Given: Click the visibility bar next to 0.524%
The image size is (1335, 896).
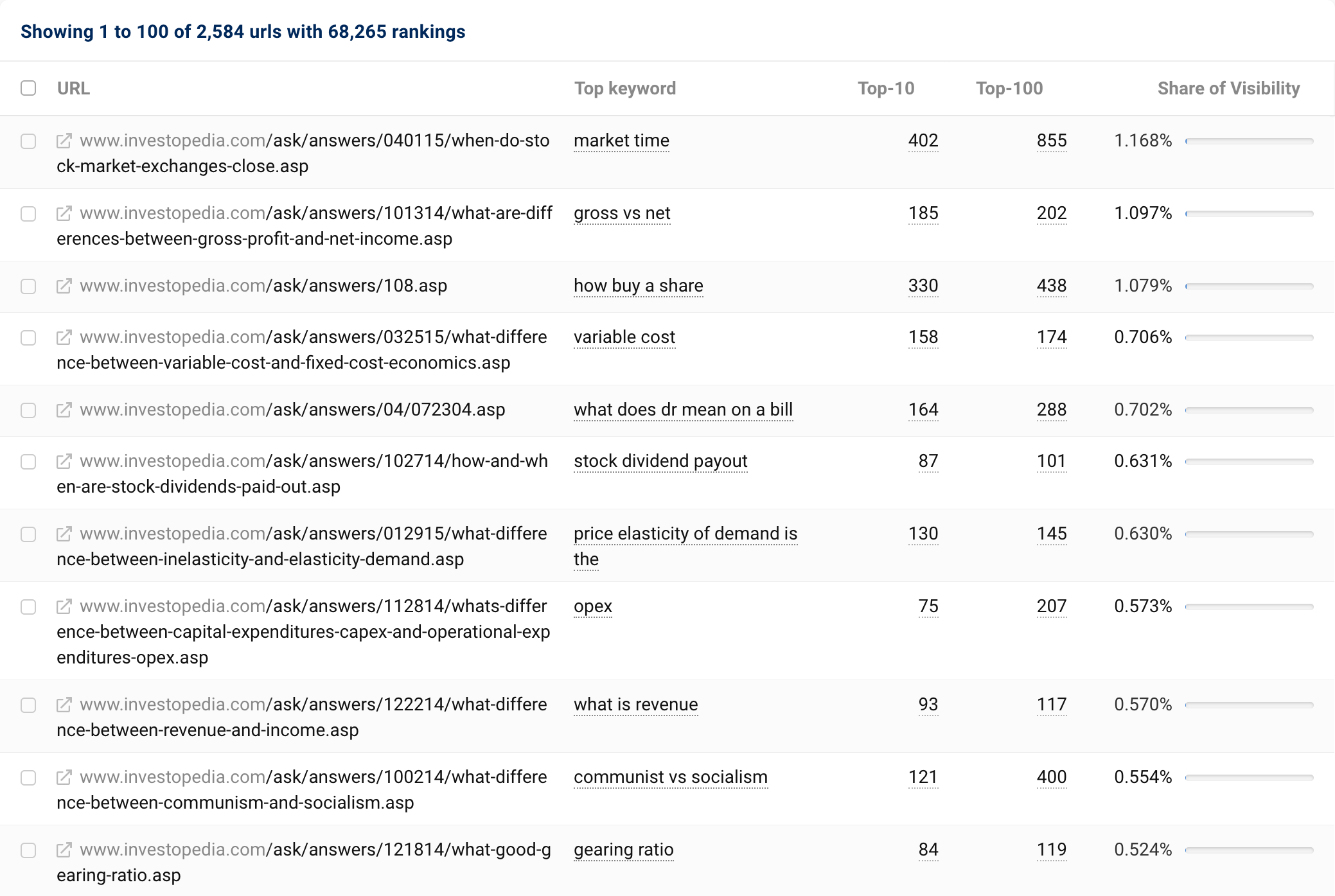Looking at the screenshot, I should tap(1249, 850).
